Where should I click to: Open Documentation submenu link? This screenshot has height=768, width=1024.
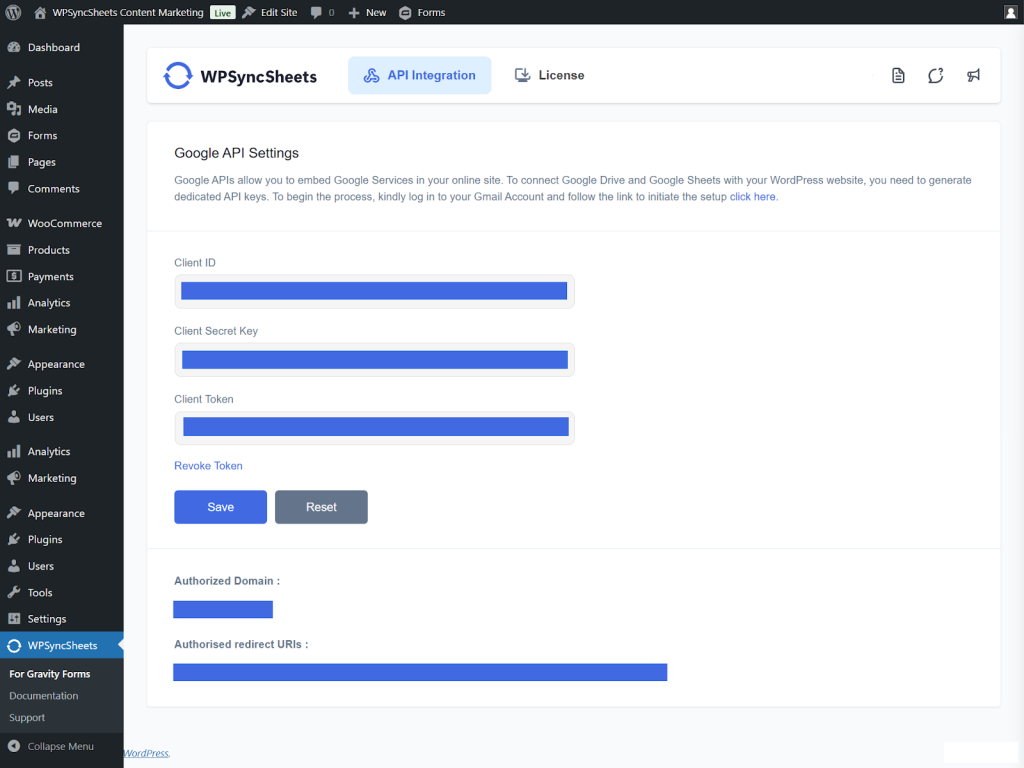click(x=44, y=696)
